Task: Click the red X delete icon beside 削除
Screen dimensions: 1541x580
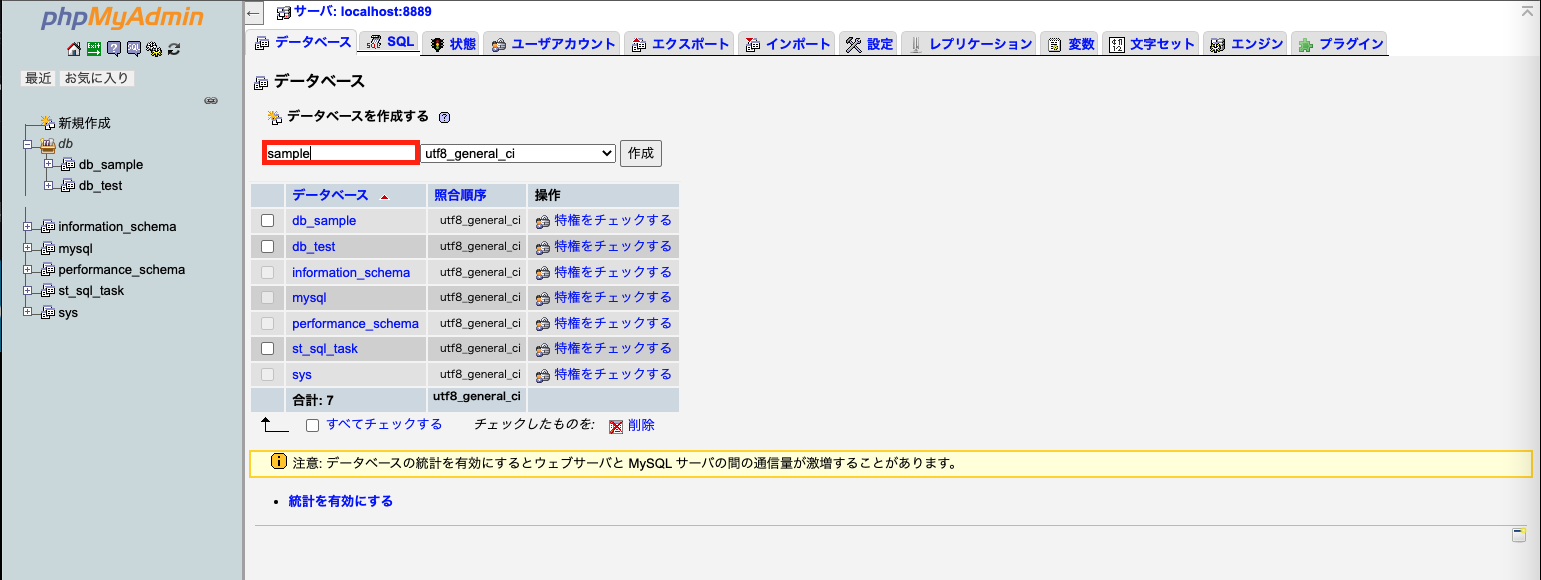Action: (614, 424)
